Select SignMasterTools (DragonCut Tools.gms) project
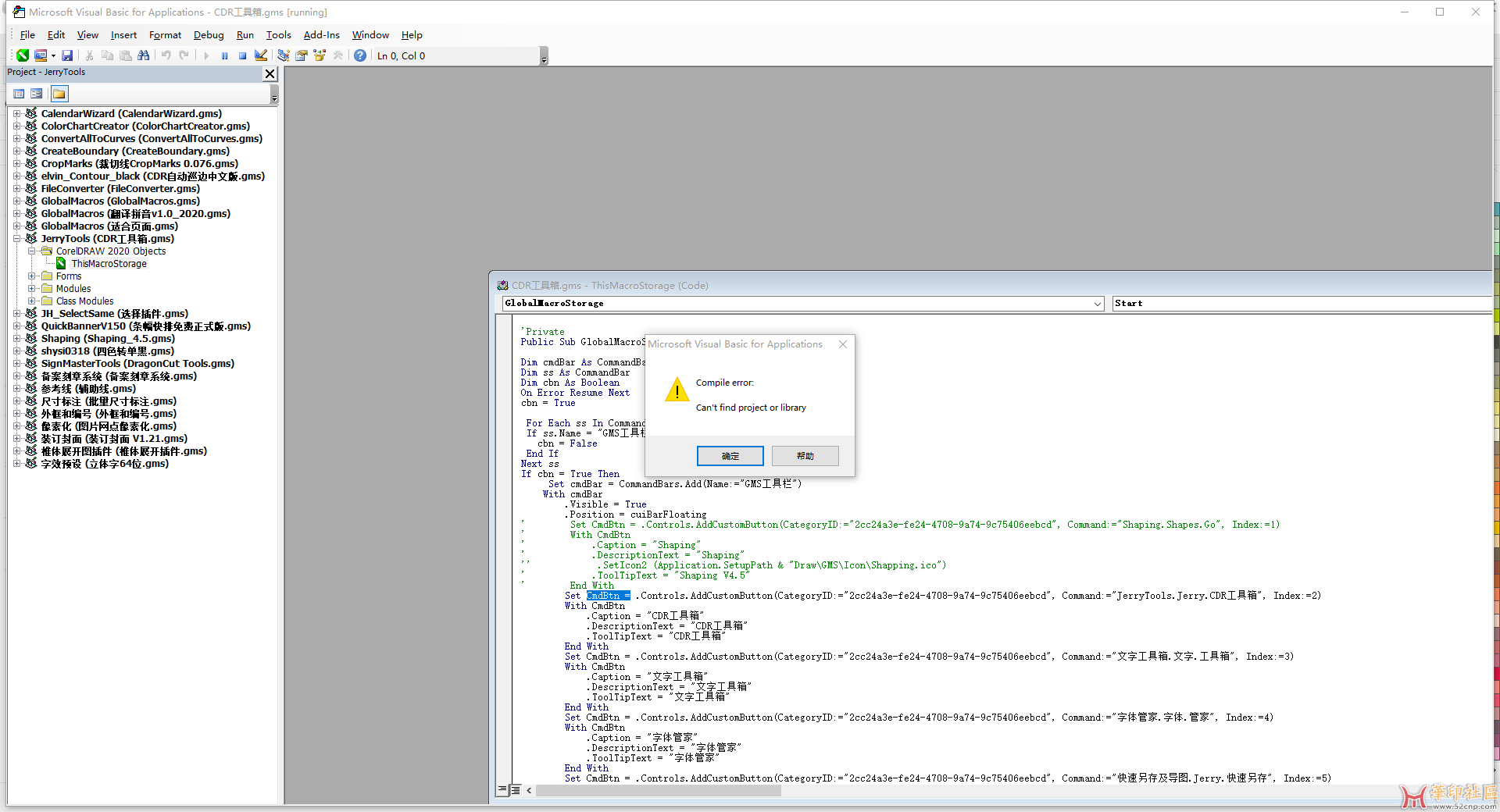This screenshot has width=1500, height=812. point(137,364)
